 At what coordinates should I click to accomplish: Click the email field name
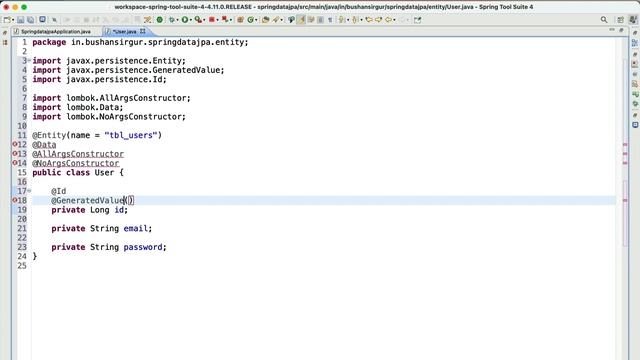[x=136, y=229]
